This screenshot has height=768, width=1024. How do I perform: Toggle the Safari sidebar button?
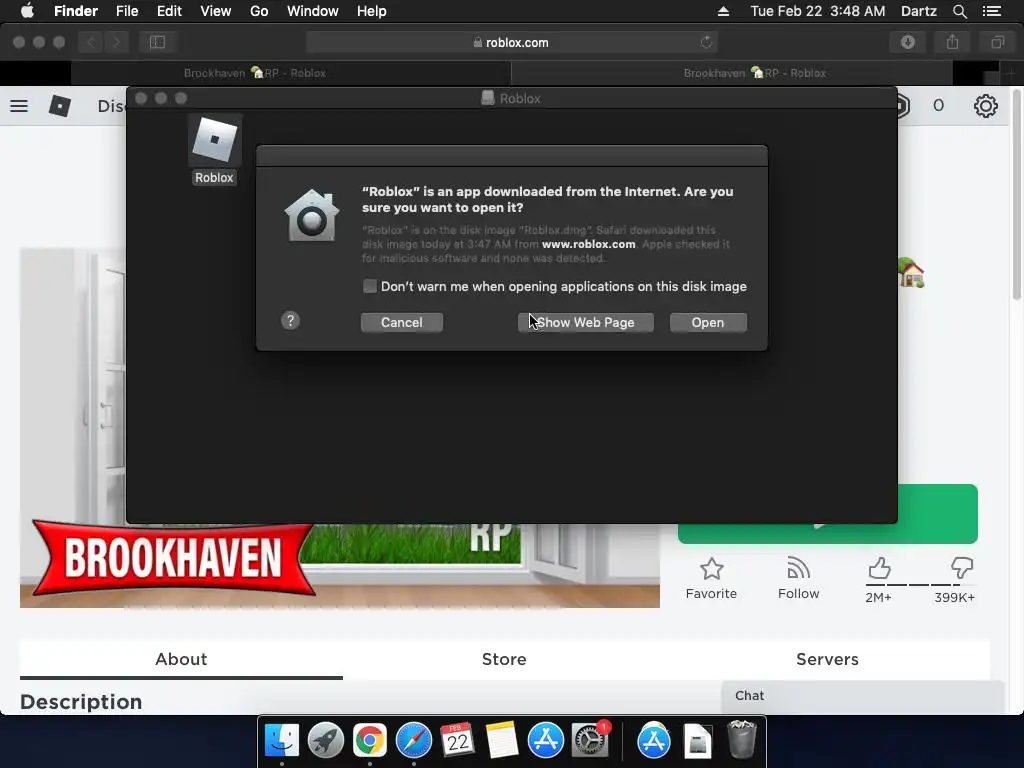point(157,42)
